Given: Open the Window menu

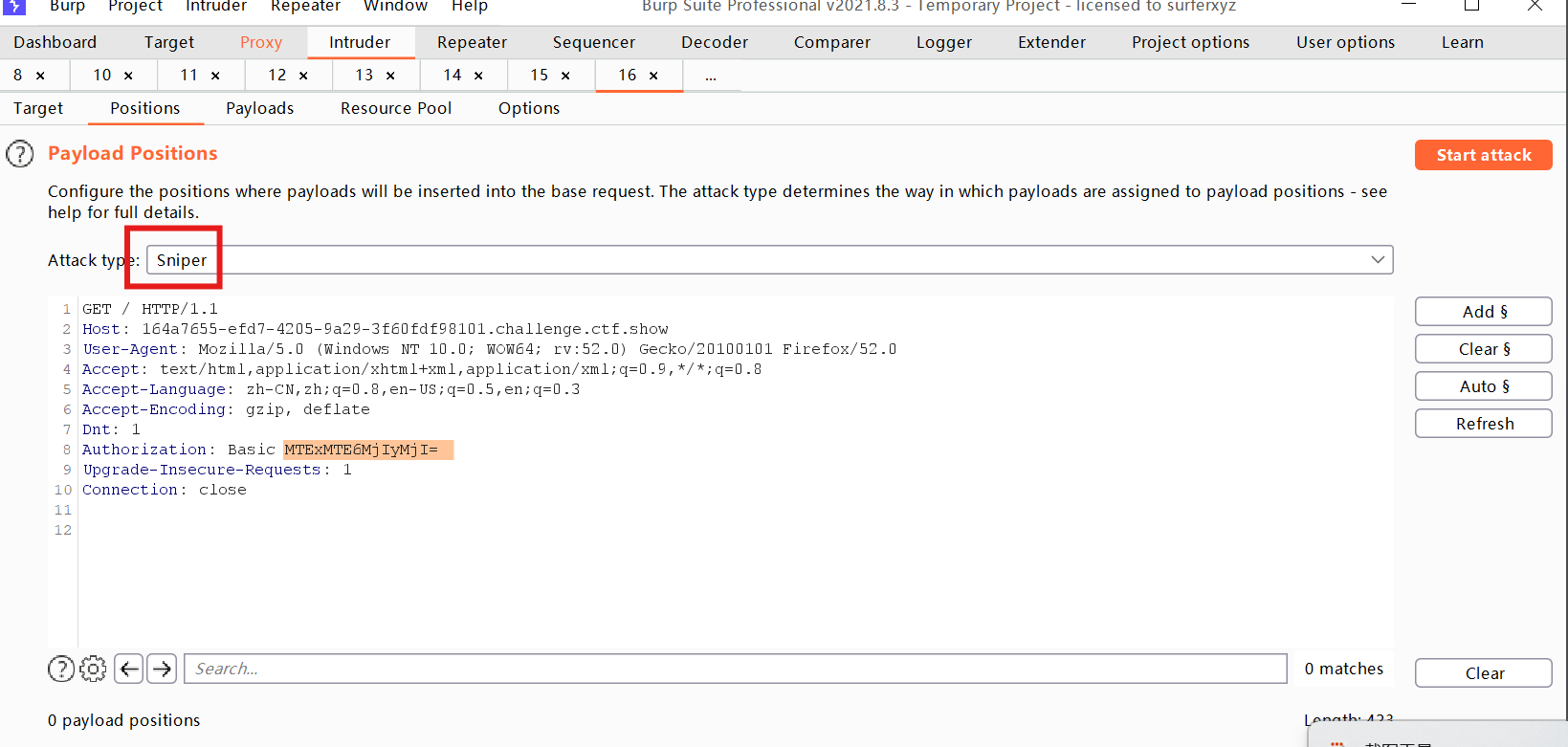Looking at the screenshot, I should point(396,6).
